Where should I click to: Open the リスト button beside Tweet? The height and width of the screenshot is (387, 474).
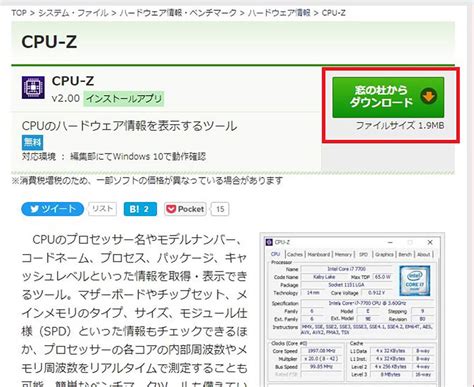[x=102, y=209]
